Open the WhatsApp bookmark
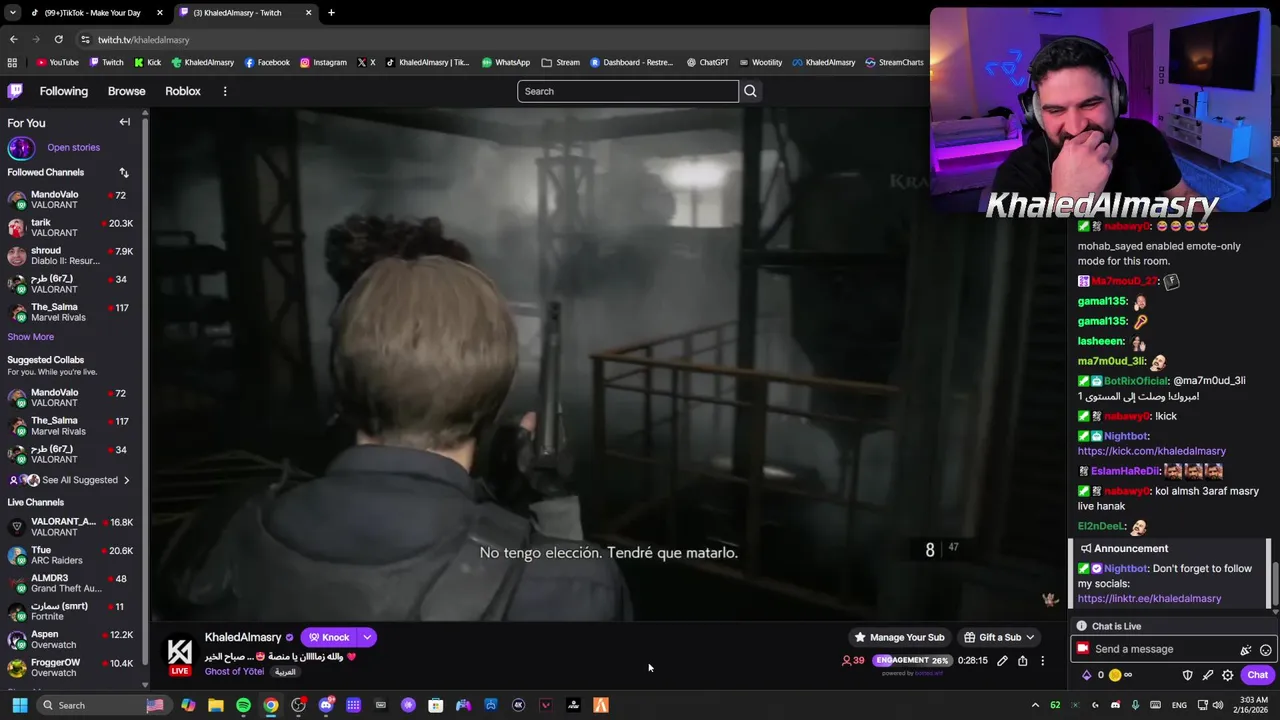The height and width of the screenshot is (720, 1280). coord(506,62)
